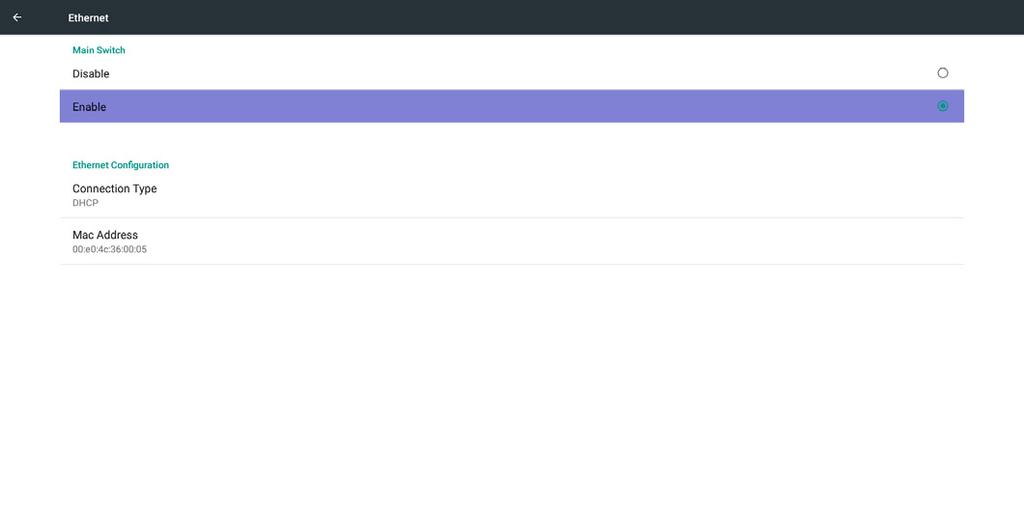Select the Disable radio button
The height and width of the screenshot is (516, 1024).
(x=942, y=73)
